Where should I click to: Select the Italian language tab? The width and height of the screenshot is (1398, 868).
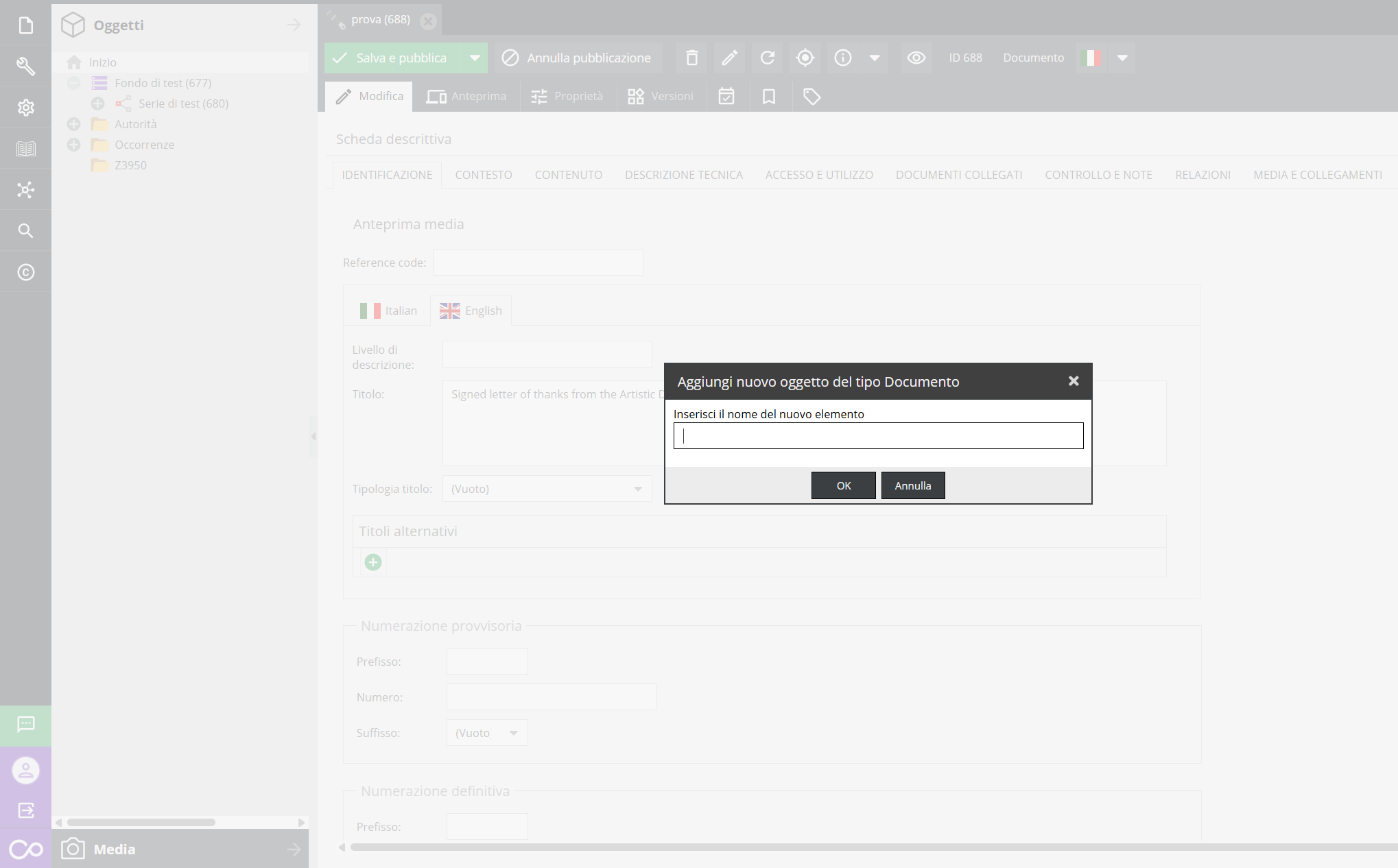click(389, 311)
